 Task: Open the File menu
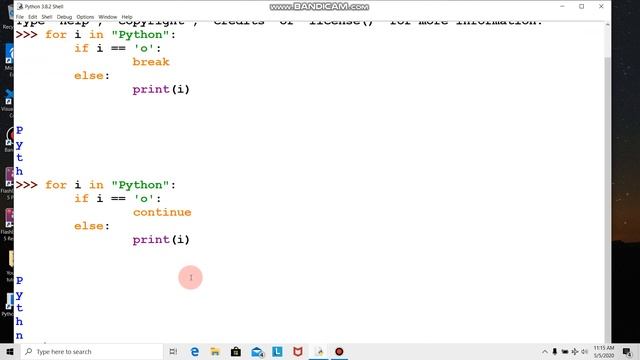click(20, 17)
